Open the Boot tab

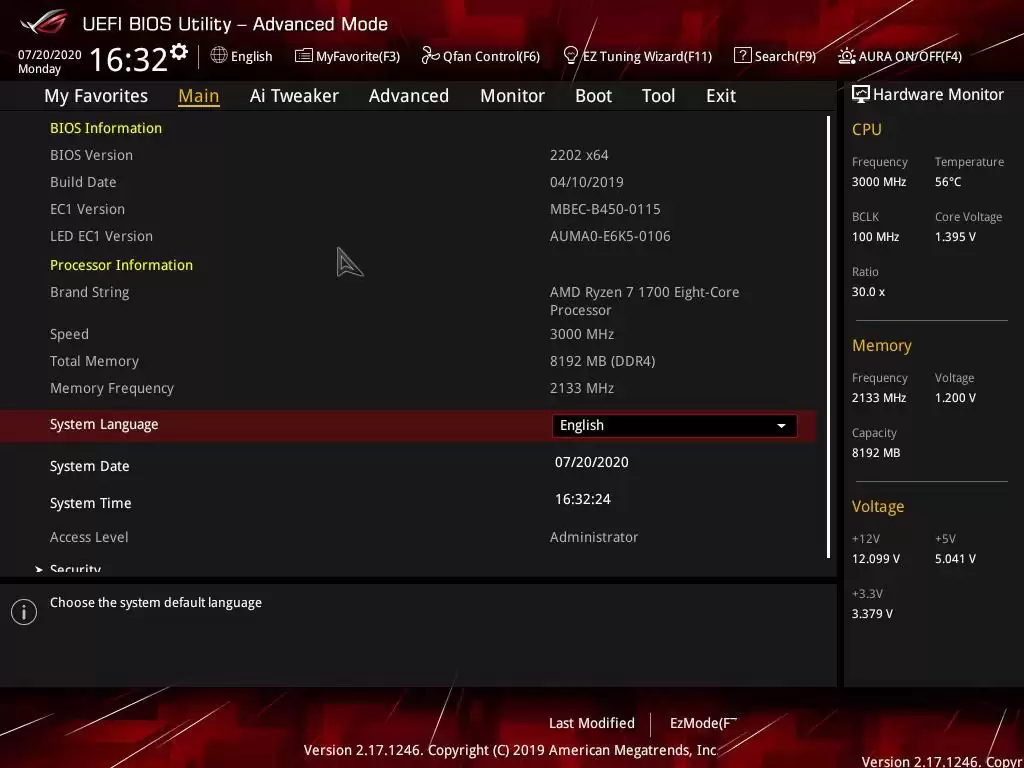593,95
